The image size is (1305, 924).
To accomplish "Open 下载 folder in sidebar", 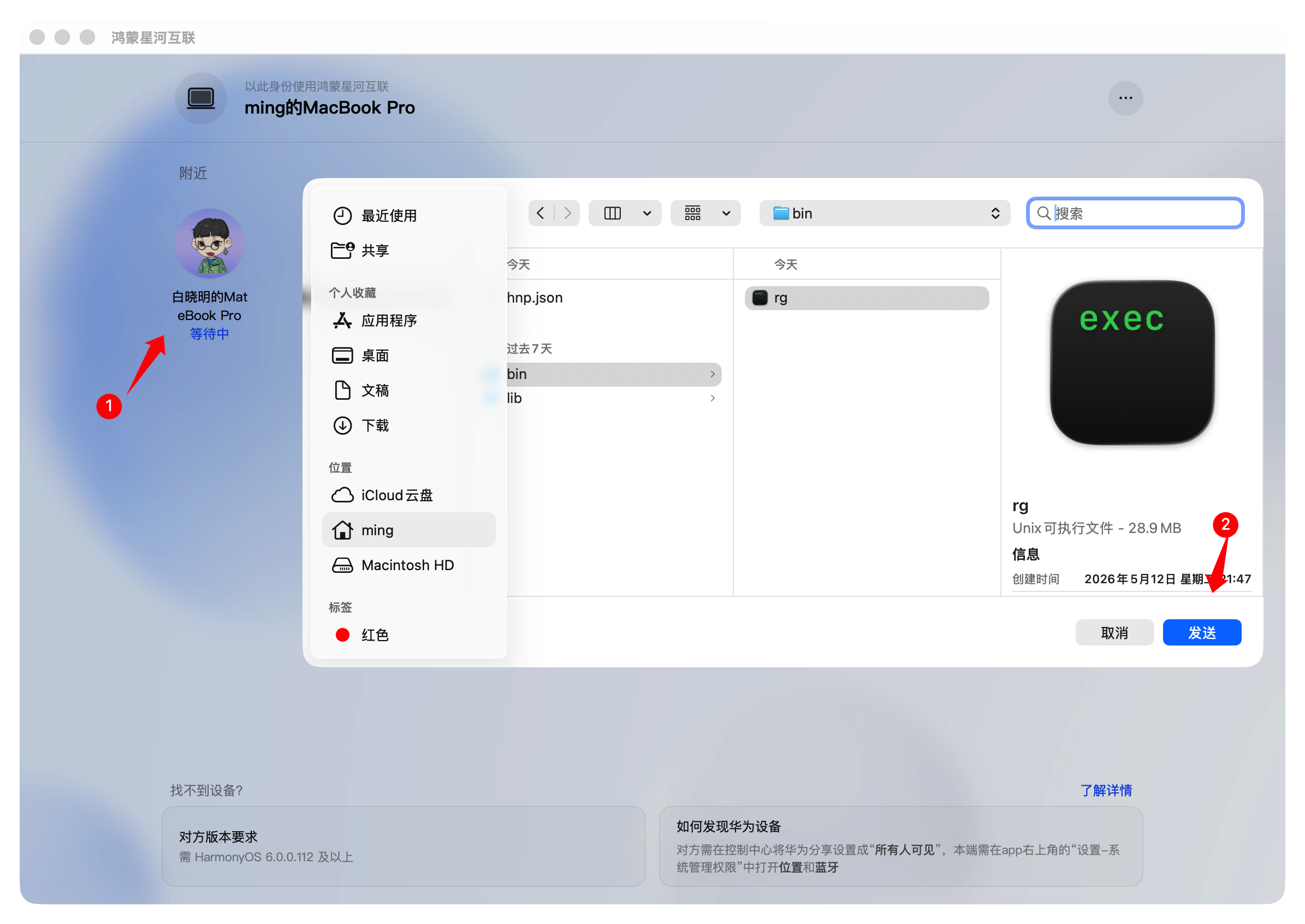I will click(x=408, y=425).
